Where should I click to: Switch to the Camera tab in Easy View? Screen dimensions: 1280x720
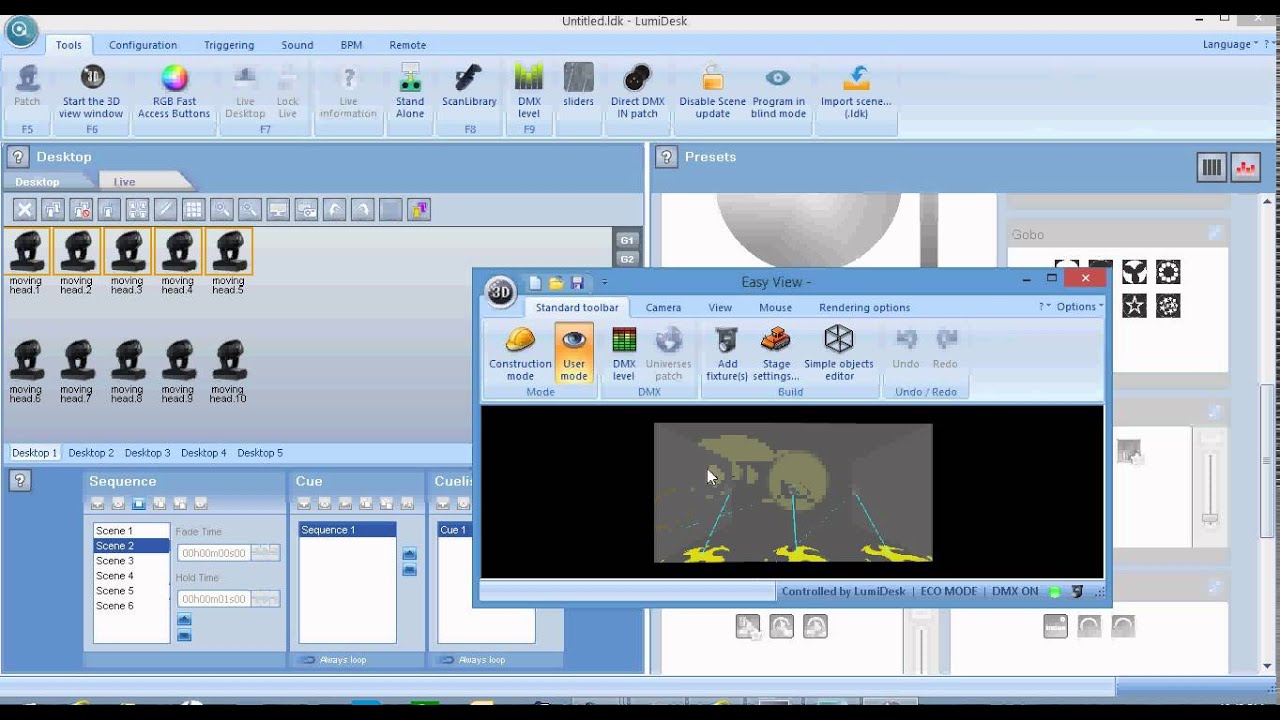(663, 307)
